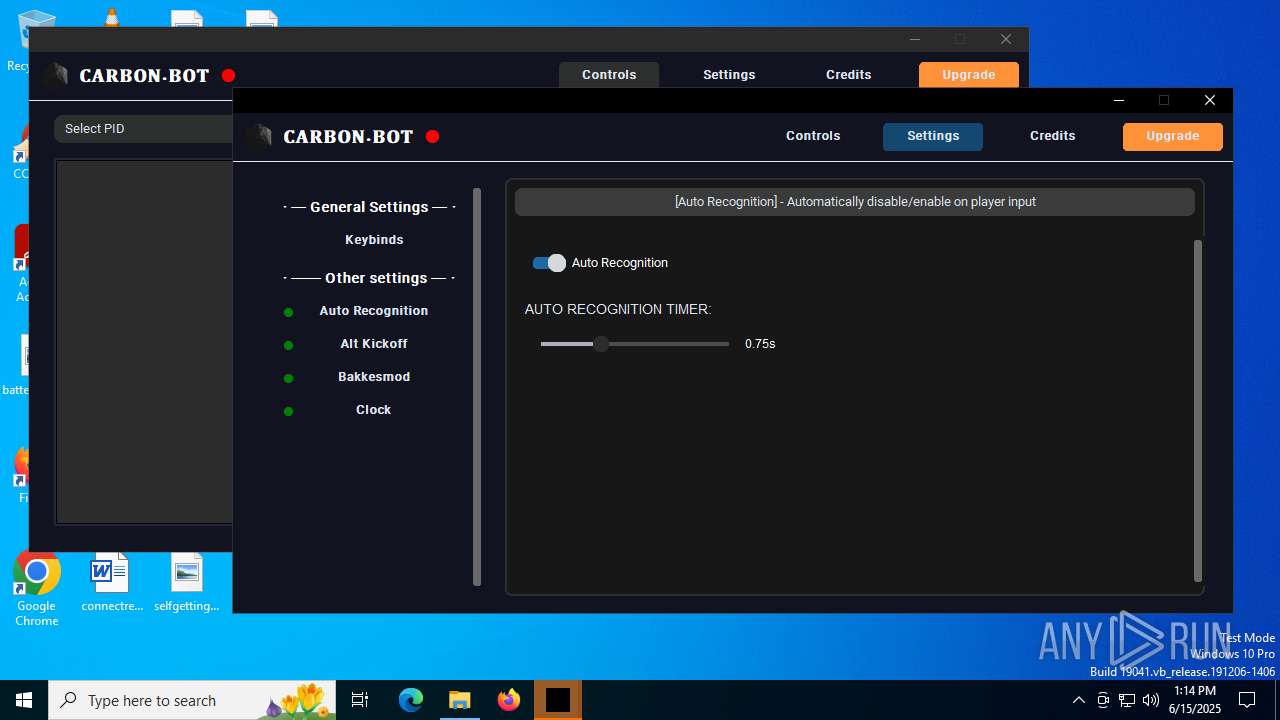
Task: Open Google Chrome desktop shortcut
Action: (x=37, y=590)
